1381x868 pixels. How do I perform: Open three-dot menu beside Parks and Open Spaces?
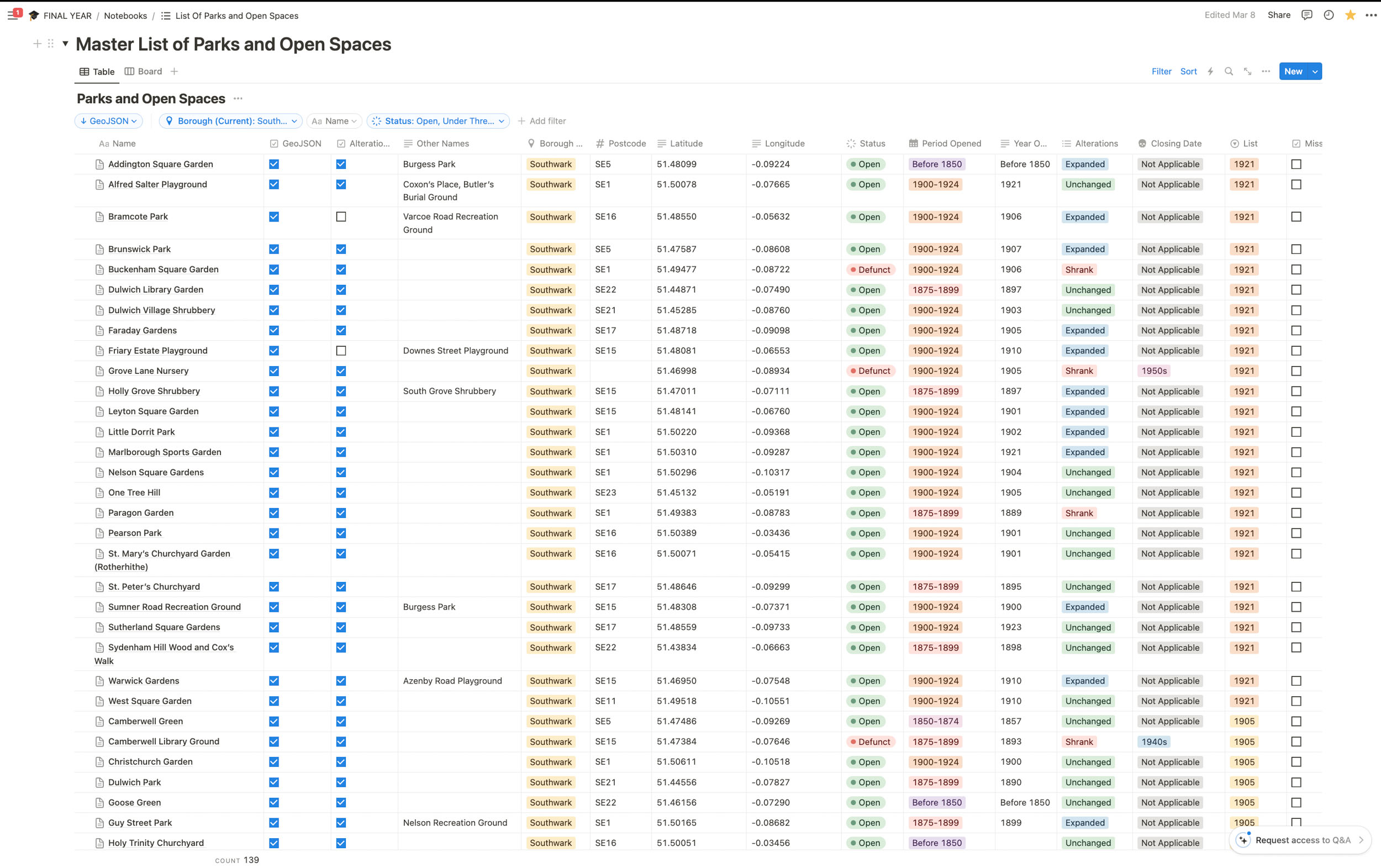[x=238, y=99]
